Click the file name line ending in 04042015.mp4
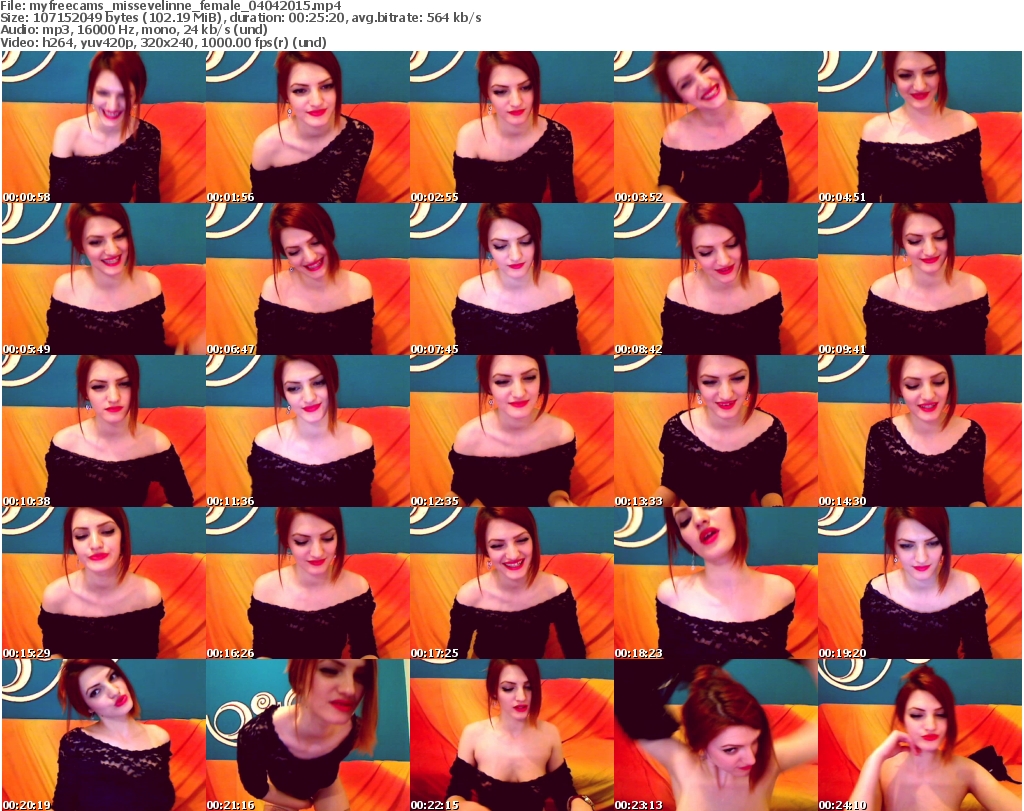1024x811 pixels. pyautogui.click(x=171, y=6)
